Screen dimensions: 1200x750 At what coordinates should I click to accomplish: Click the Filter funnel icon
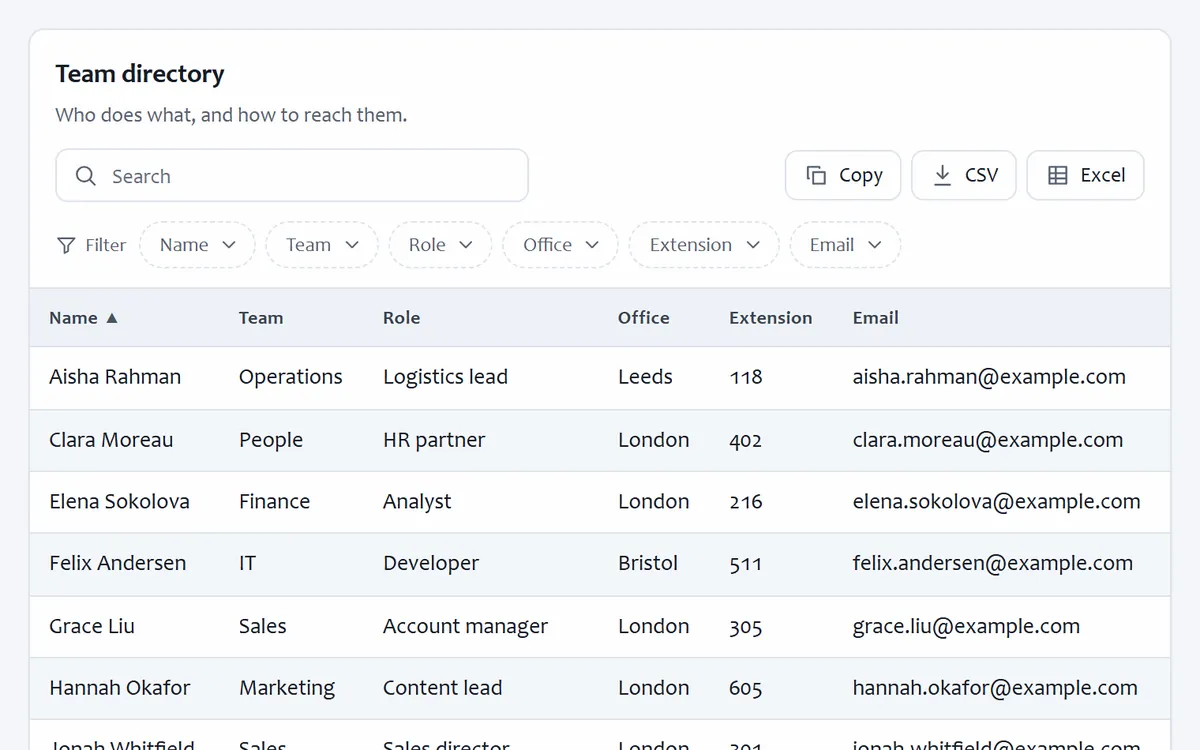pos(66,245)
